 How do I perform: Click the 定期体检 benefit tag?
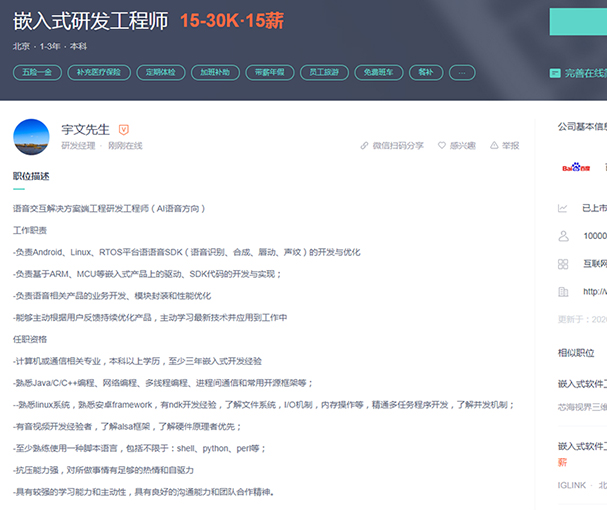[160, 73]
